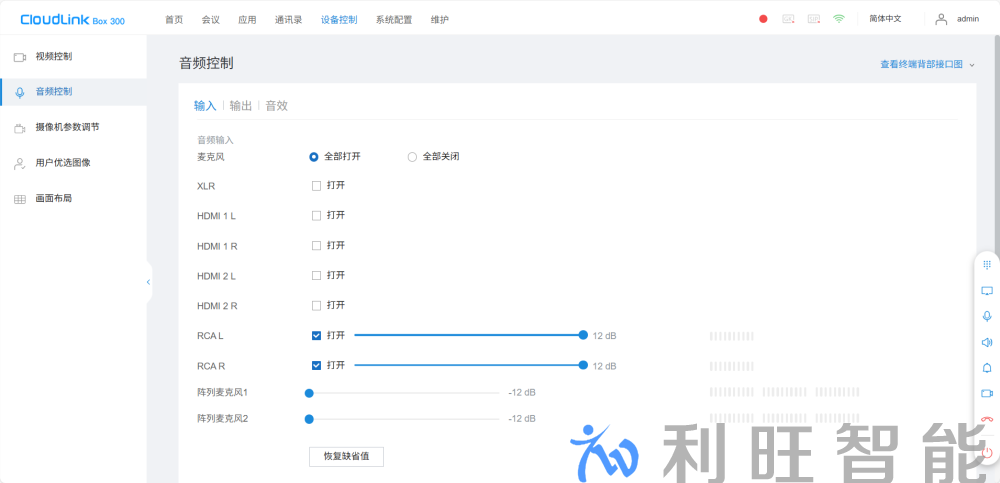Screen dimensions: 1000x483
Task: Hang up using the red phone icon
Action: pyautogui.click(x=987, y=419)
